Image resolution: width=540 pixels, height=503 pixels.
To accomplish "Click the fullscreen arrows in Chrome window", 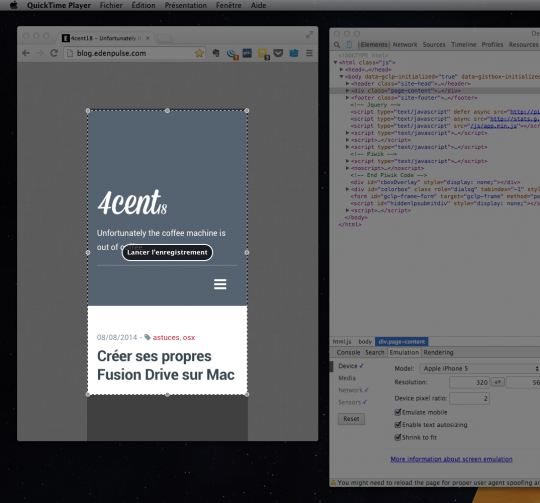I will (309, 35).
